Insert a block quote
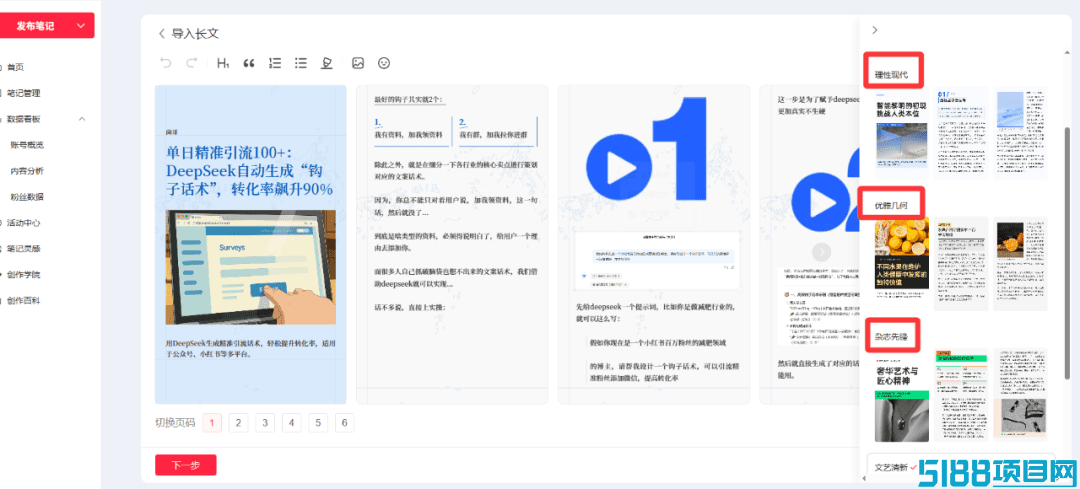This screenshot has width=1080, height=489. [x=249, y=63]
